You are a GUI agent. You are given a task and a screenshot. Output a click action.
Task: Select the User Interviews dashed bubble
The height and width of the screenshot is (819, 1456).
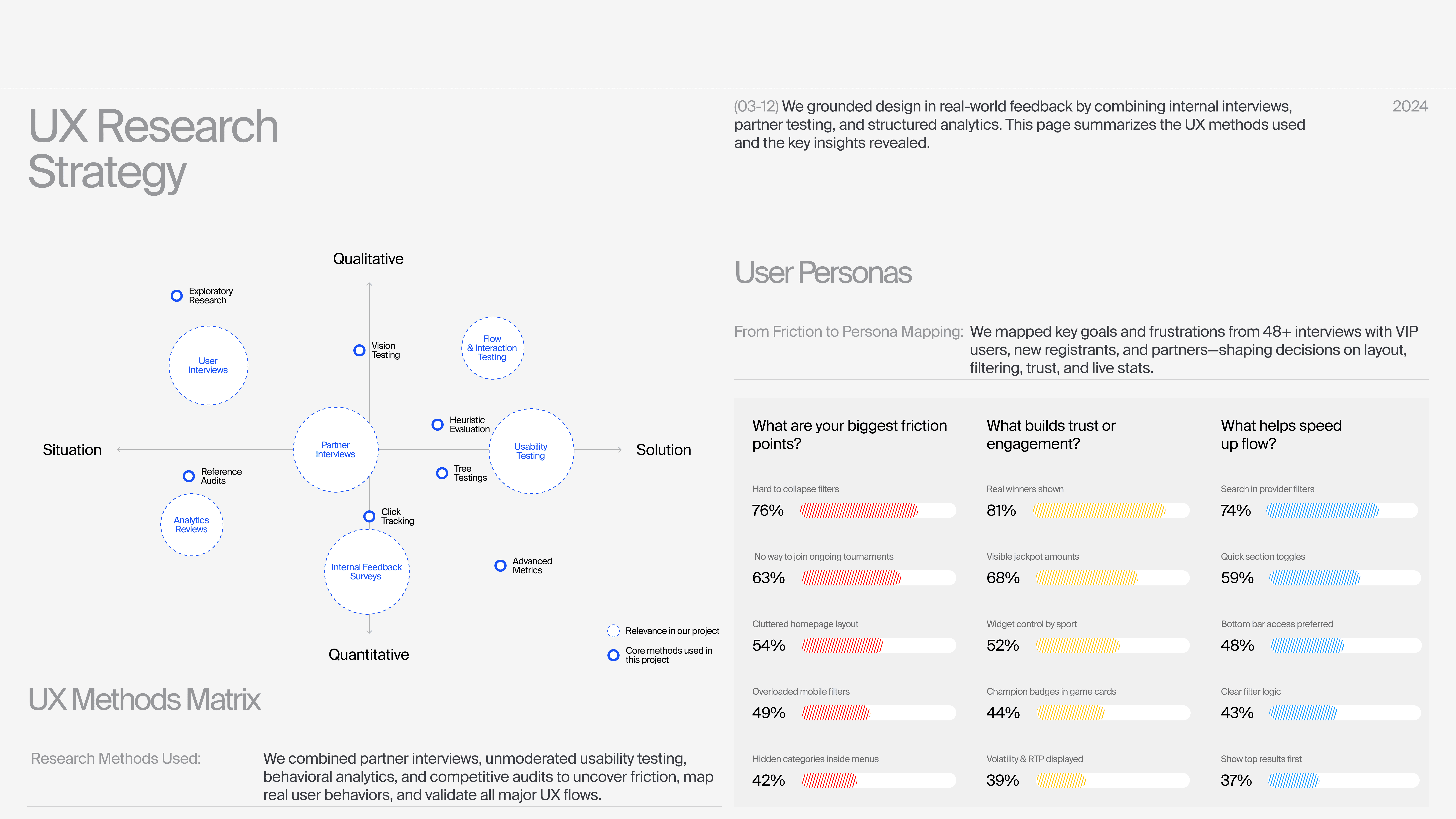point(208,366)
